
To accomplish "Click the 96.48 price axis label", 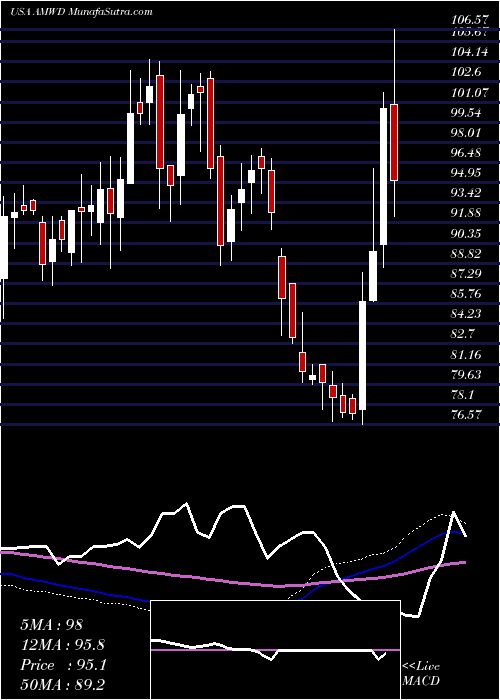I will (466, 153).
